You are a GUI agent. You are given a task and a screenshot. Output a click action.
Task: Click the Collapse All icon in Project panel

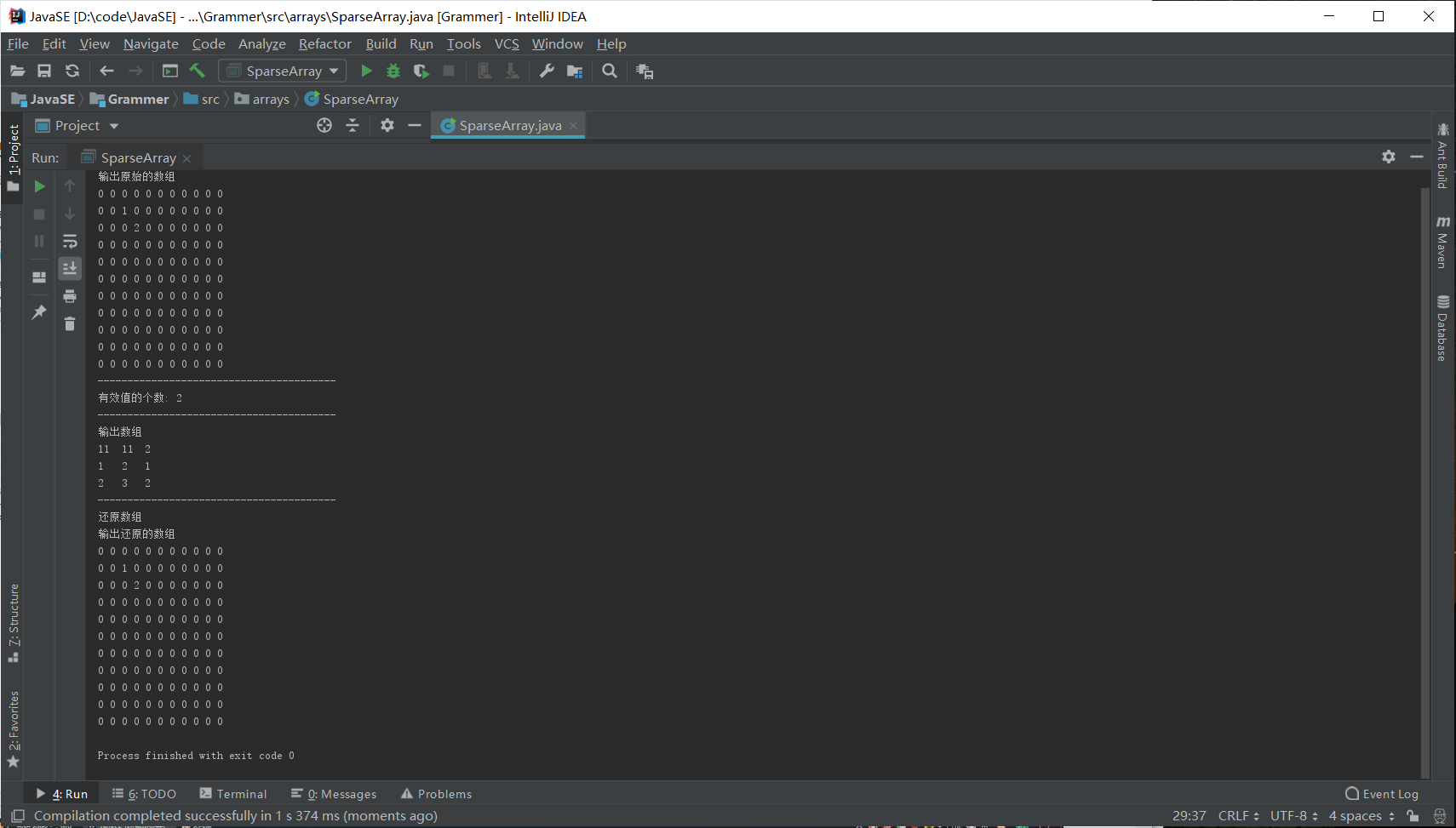point(353,126)
